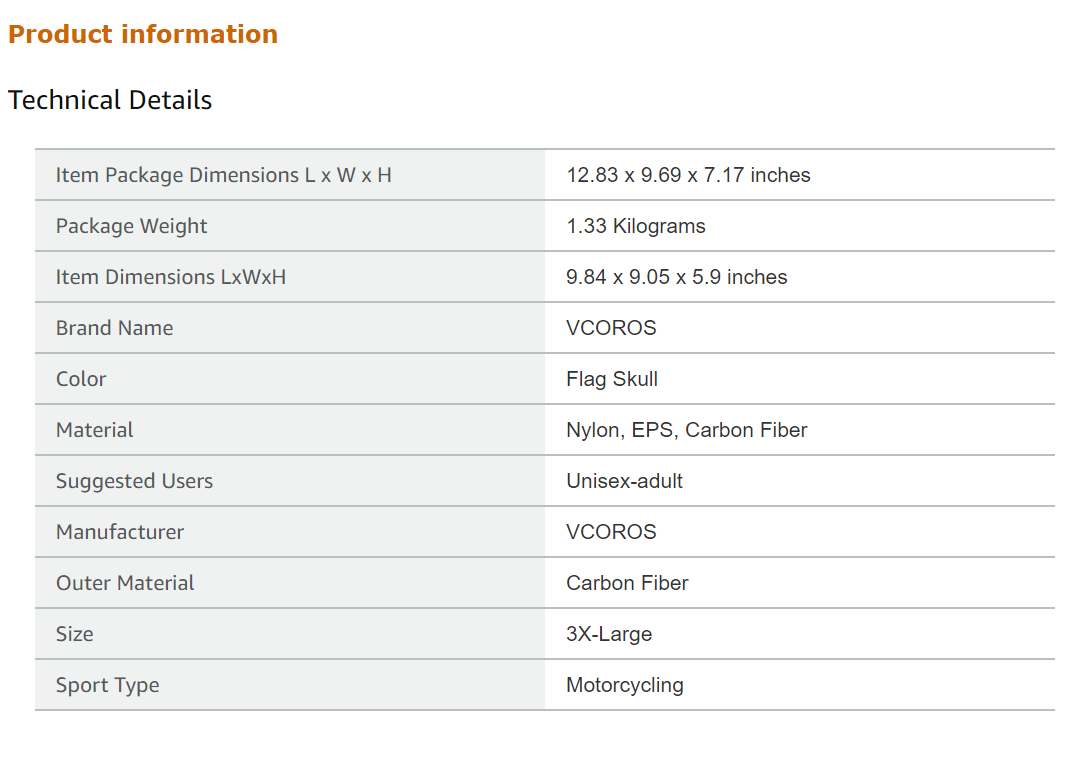This screenshot has height=782, width=1083.
Task: Click the Brand Name row label
Action: click(x=114, y=328)
